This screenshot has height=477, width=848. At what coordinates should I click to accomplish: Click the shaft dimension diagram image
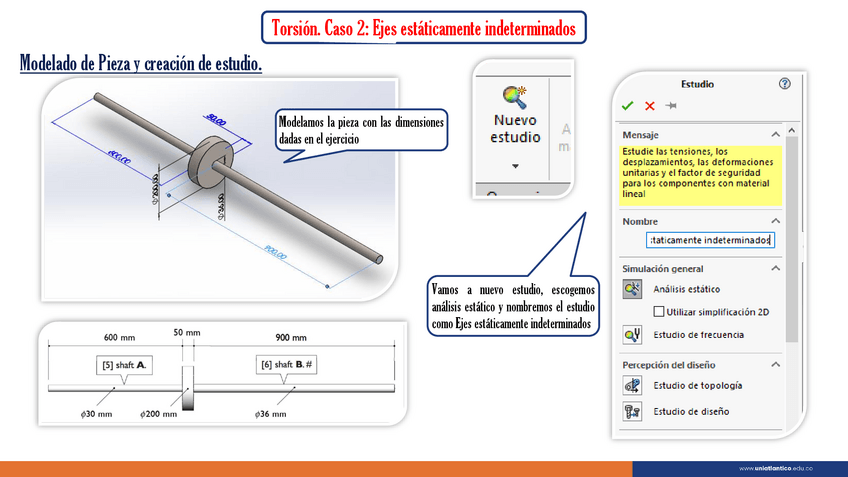tap(222, 374)
